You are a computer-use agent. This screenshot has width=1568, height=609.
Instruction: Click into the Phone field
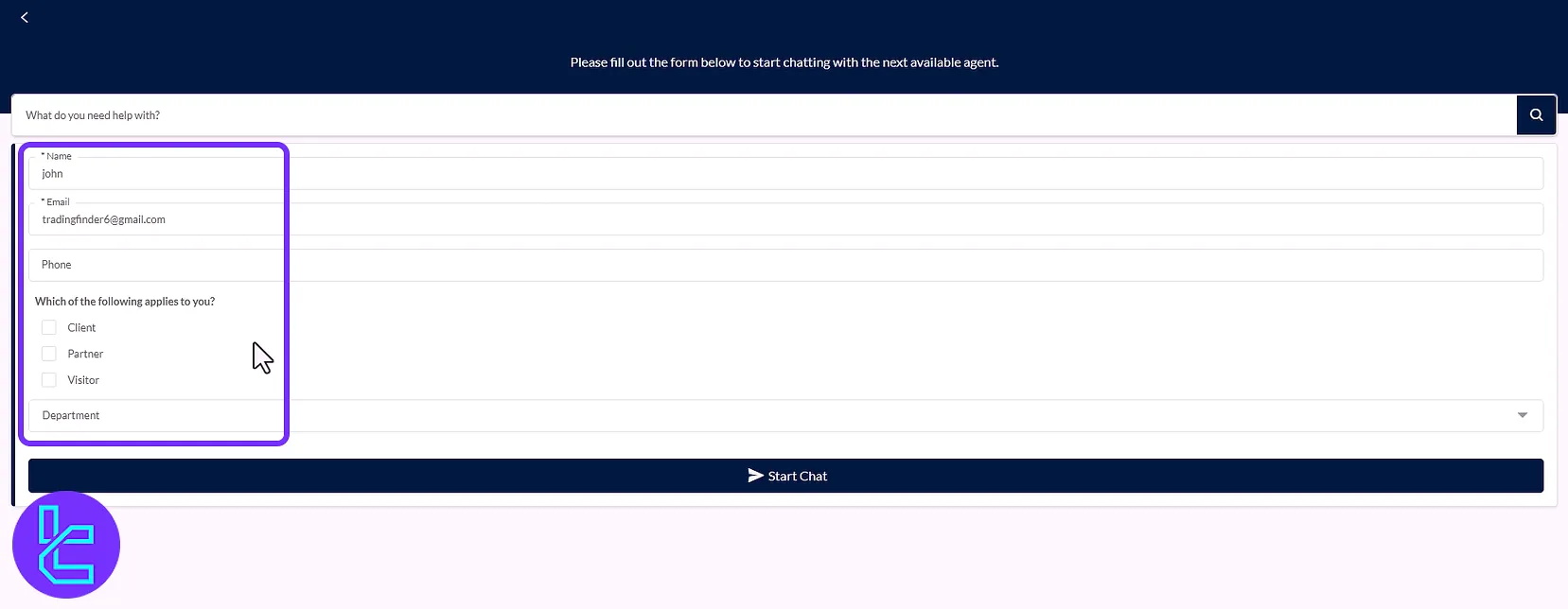[x=785, y=265]
